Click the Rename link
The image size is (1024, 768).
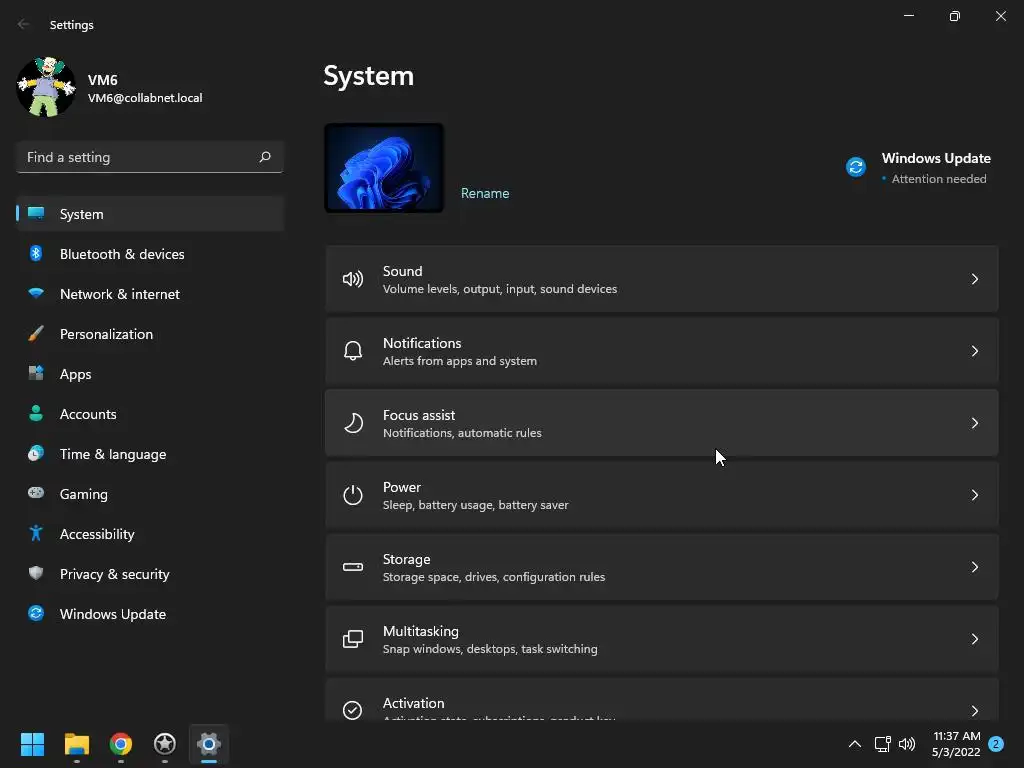click(x=485, y=193)
